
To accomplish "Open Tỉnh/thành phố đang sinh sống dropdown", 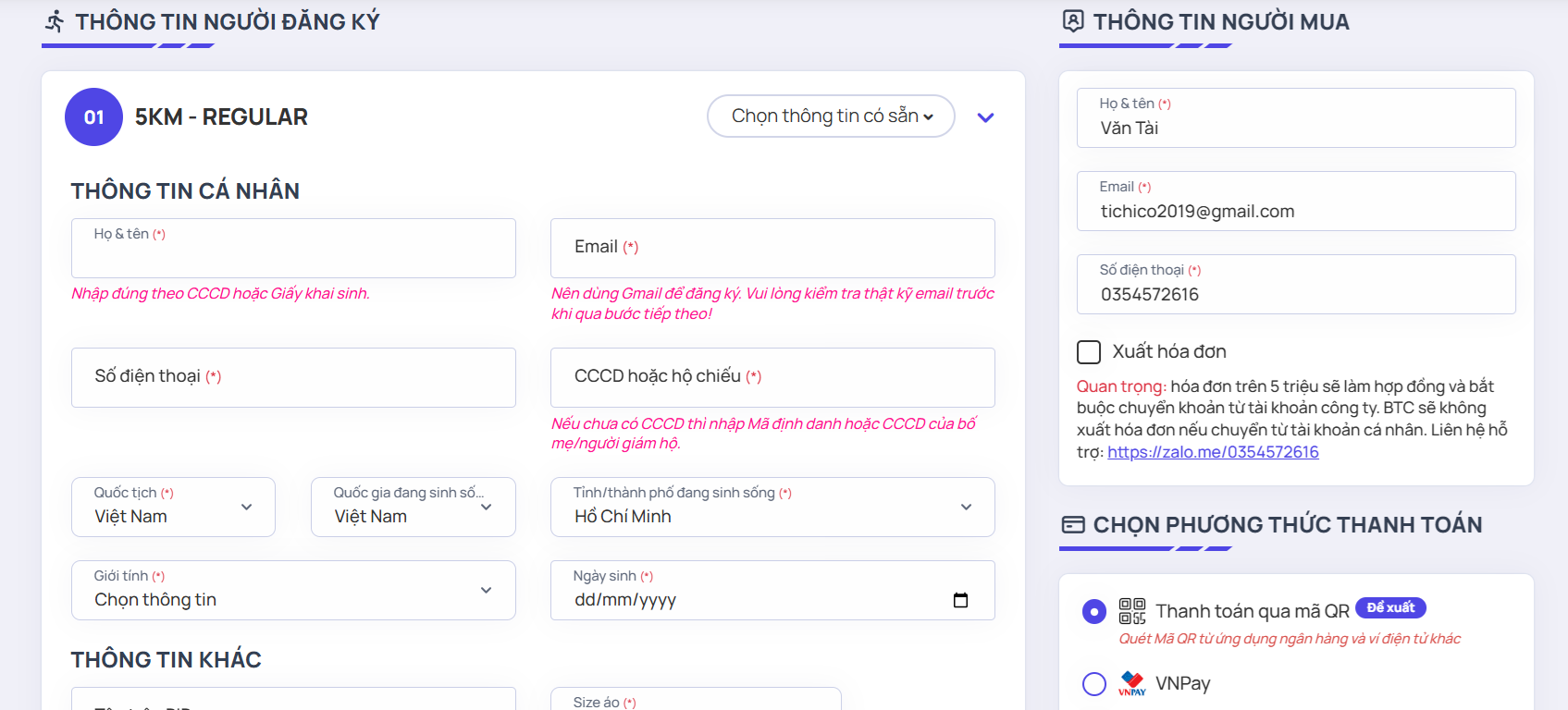I will click(x=772, y=508).
